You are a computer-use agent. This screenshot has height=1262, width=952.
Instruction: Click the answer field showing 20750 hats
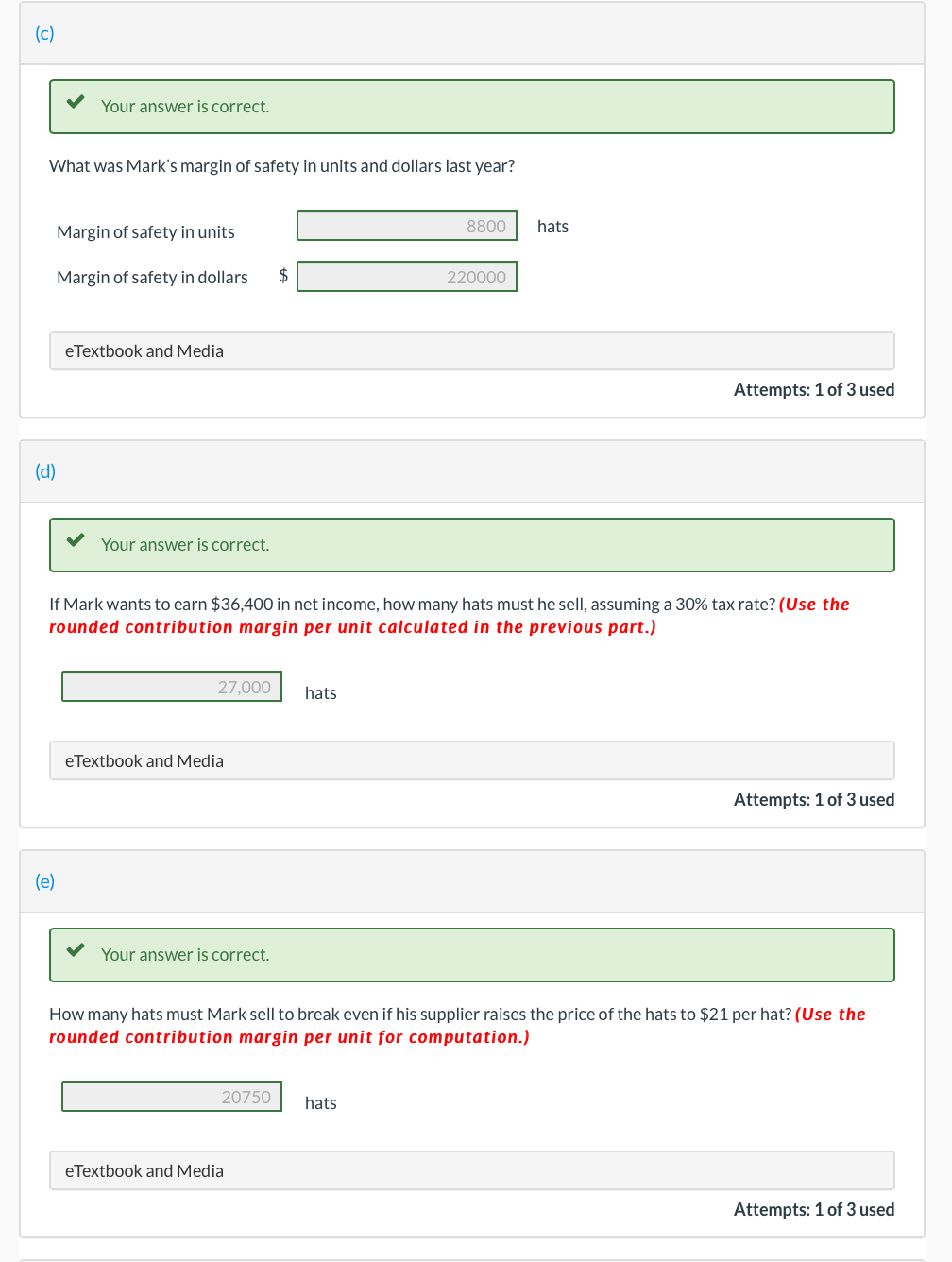coord(172,1097)
